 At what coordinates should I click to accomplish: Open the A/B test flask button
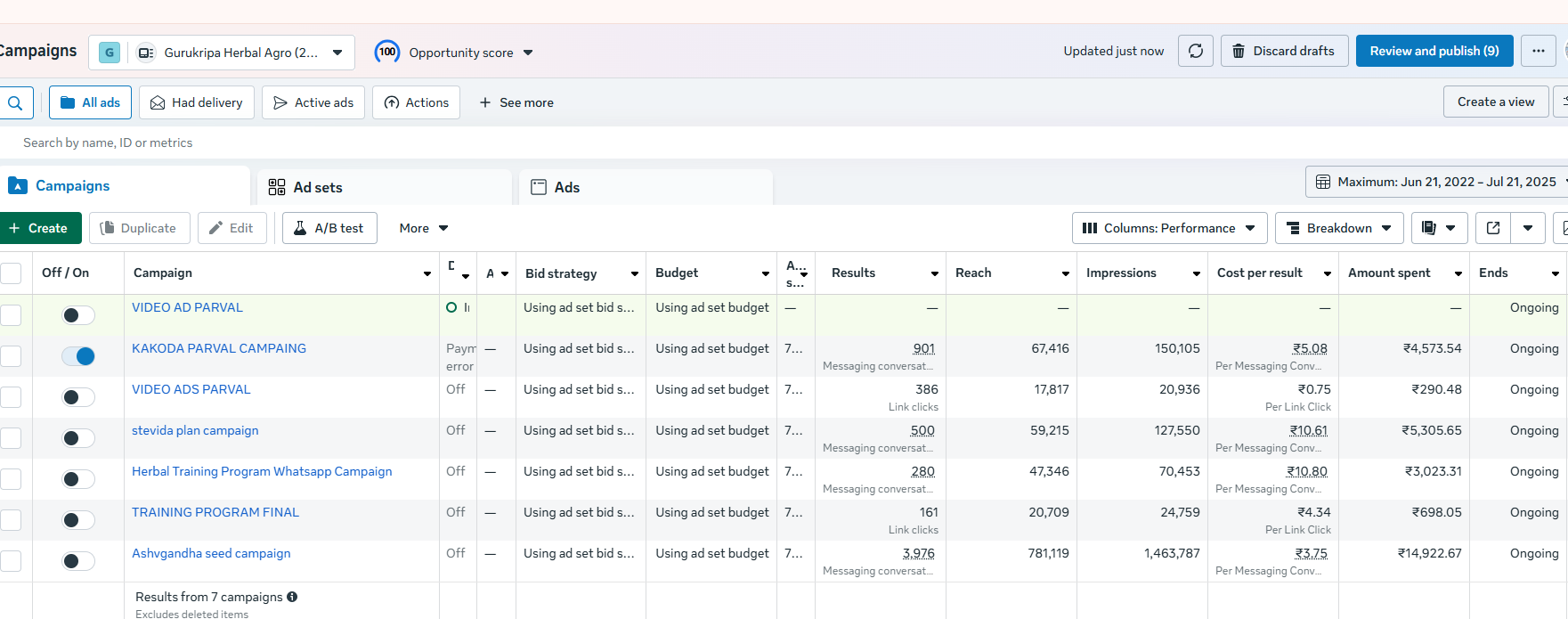[329, 229]
